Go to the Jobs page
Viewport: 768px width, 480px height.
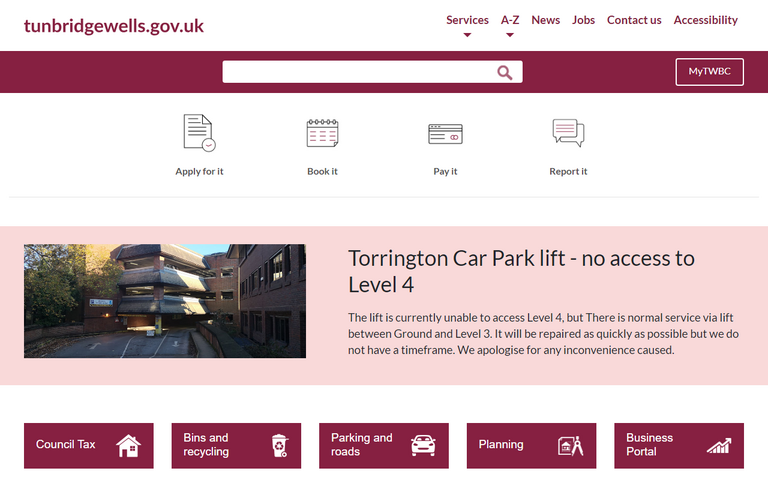584,20
